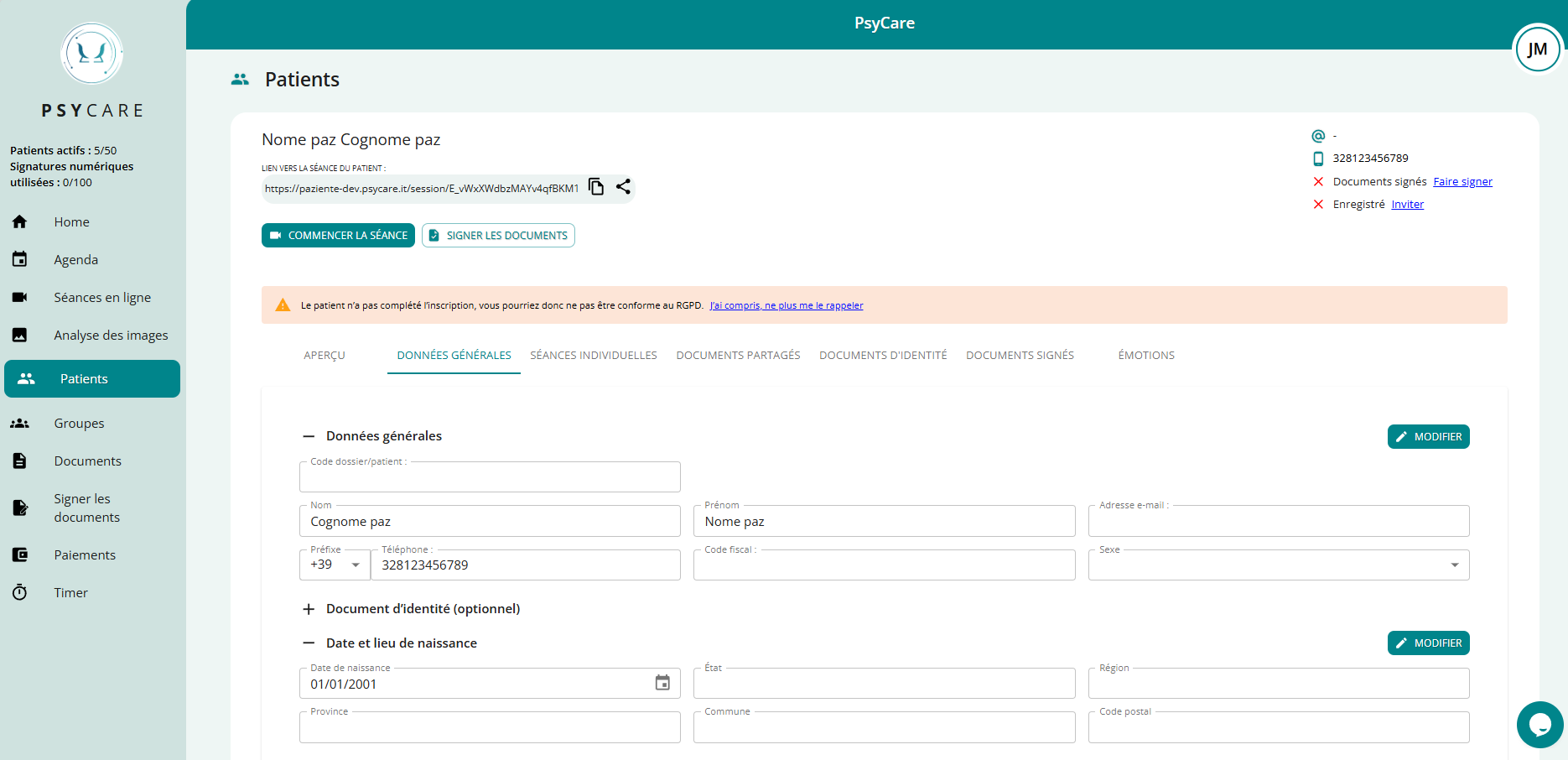Click the Séances en ligne camera icon
The image size is (1568, 760).
(x=19, y=297)
